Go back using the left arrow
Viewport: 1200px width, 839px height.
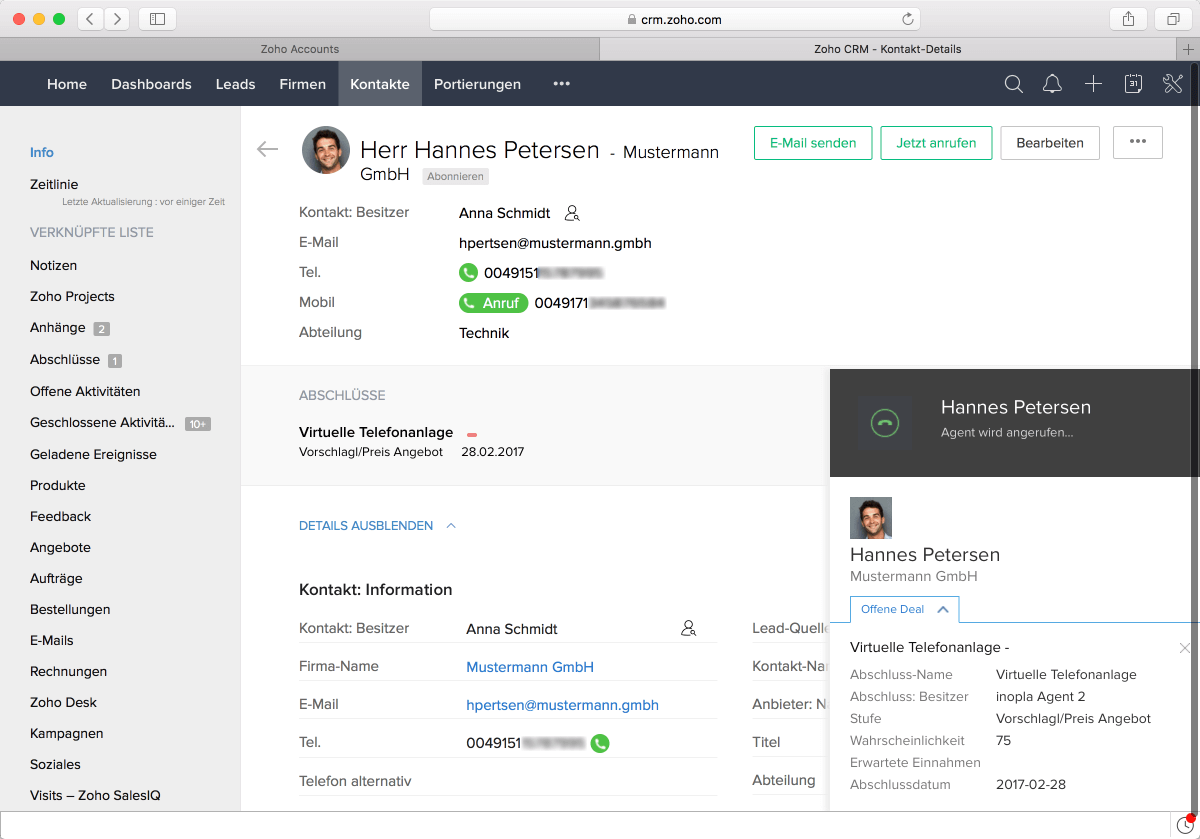point(267,149)
